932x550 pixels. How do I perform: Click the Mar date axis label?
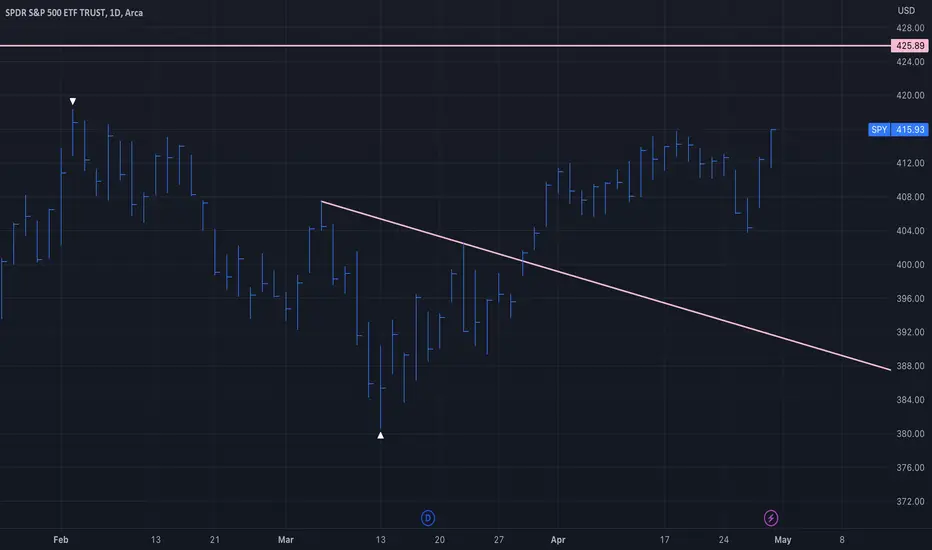[x=285, y=540]
